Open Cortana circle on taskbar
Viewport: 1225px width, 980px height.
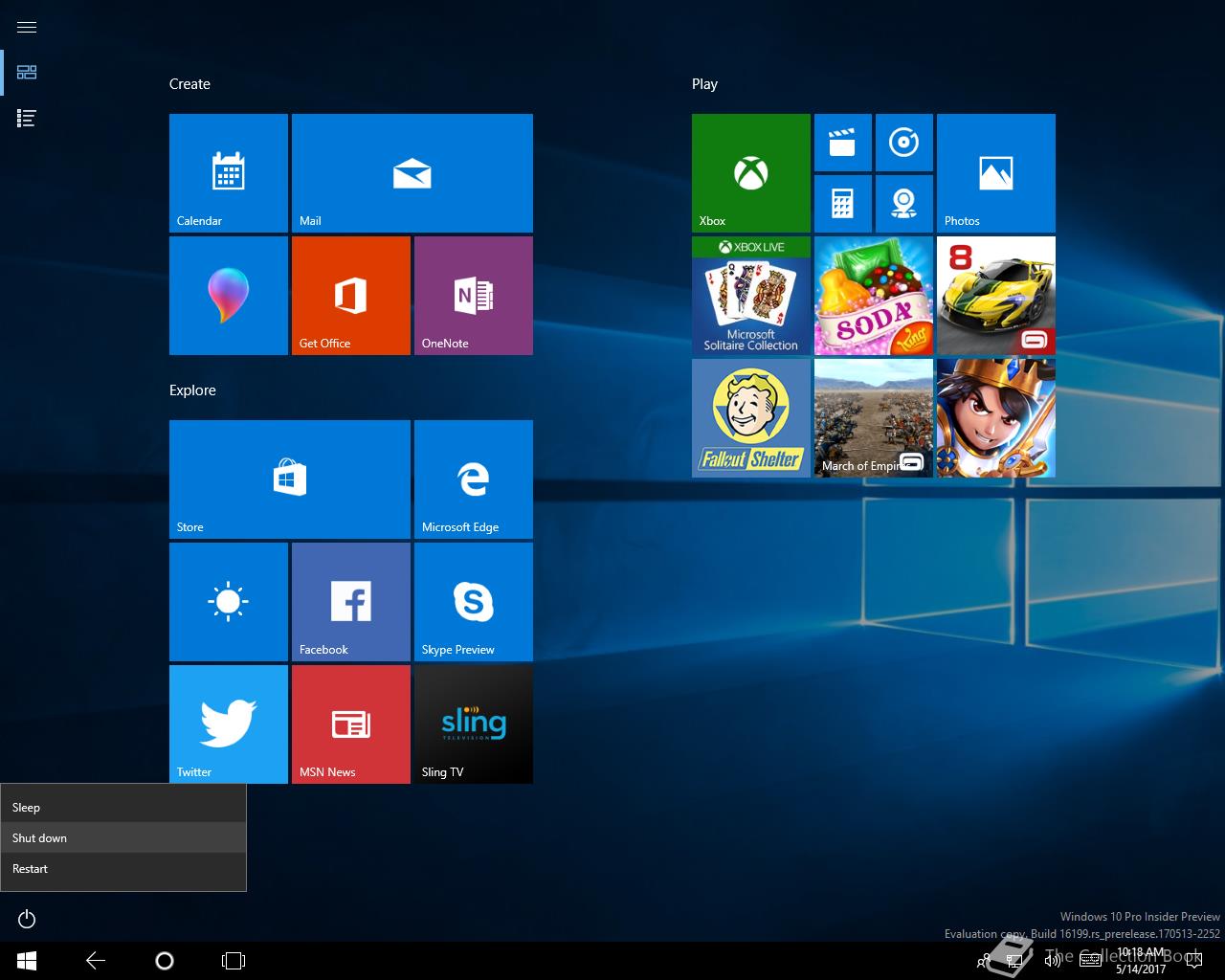pos(165,961)
